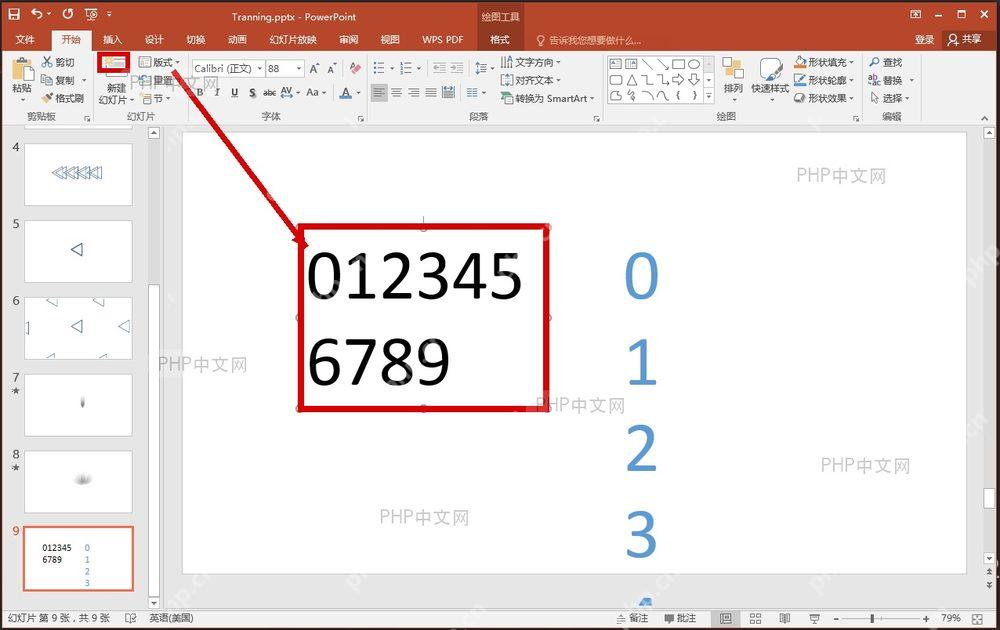Screen dimensions: 1000x630
Task: Center the text in paragraph group
Action: tap(396, 93)
